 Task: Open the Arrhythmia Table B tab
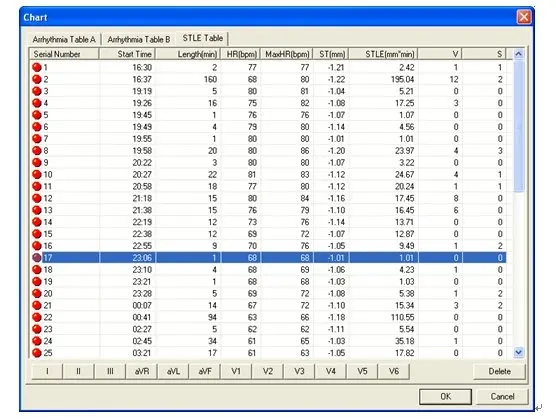pyautogui.click(x=139, y=39)
